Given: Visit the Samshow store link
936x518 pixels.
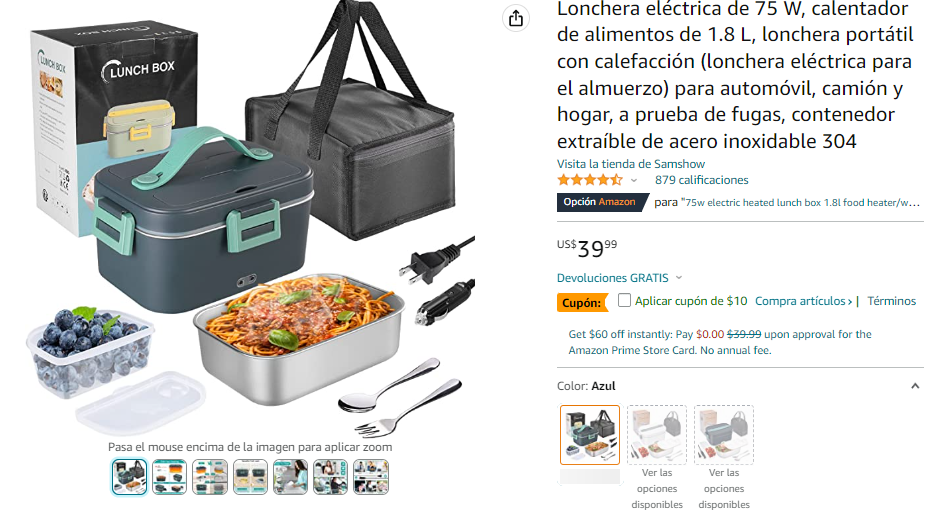Looking at the screenshot, I should point(630,164).
